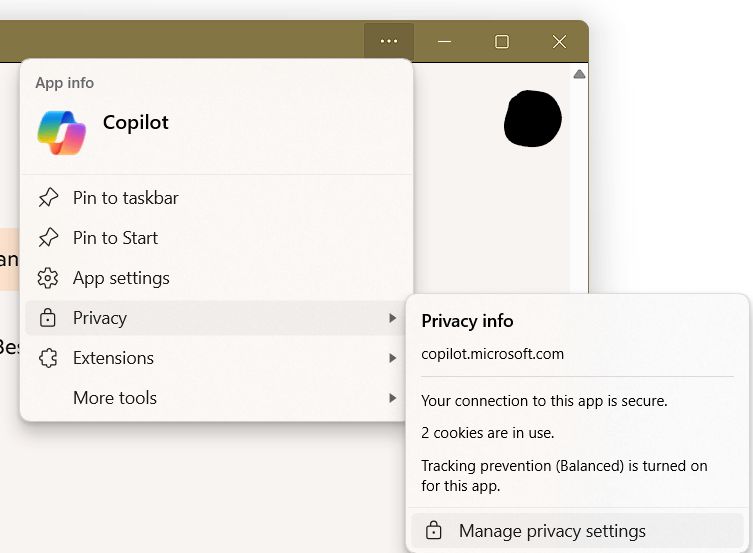This screenshot has height=553, width=753.
Task: Minimize the Copilot window
Action: click(445, 42)
